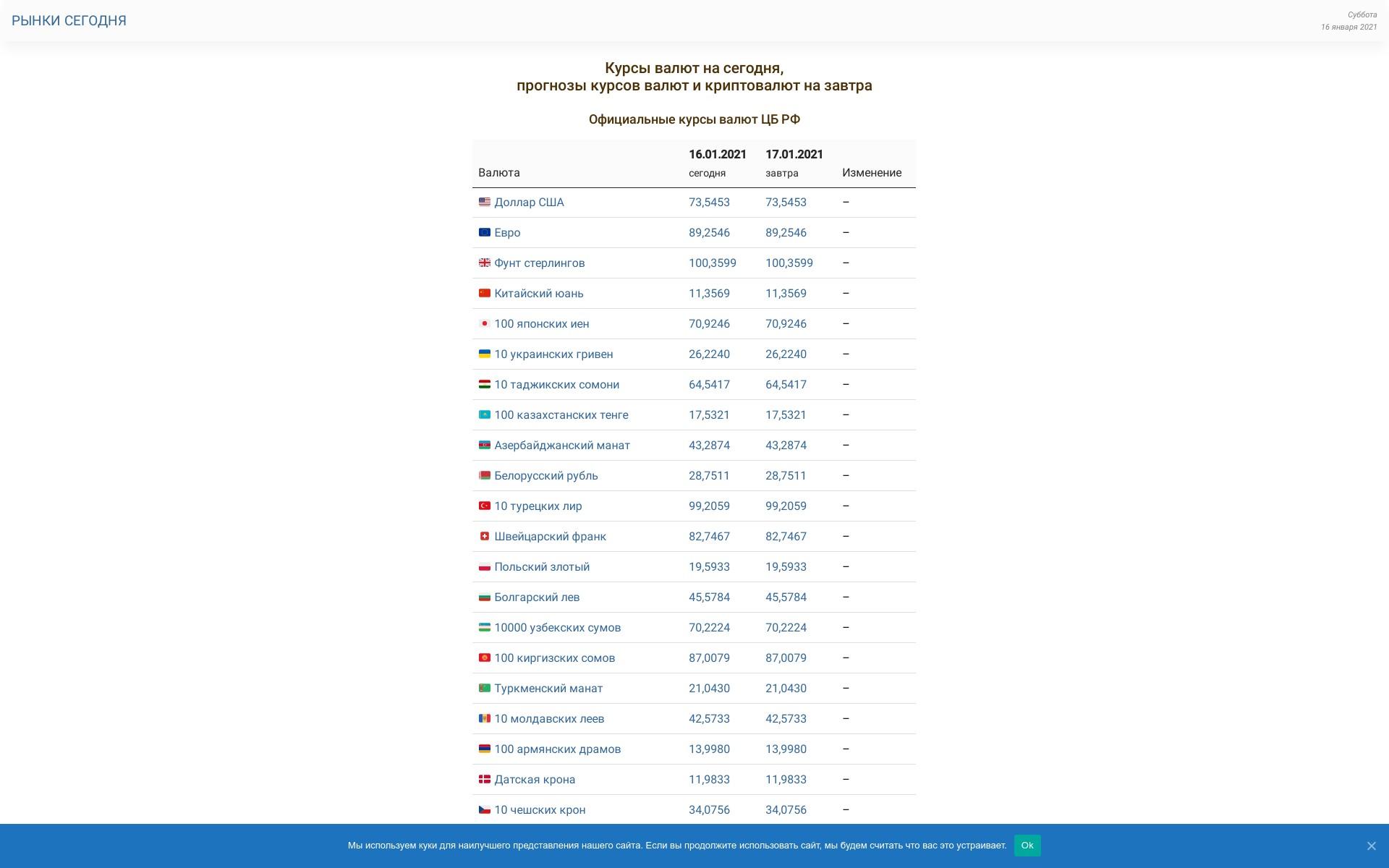This screenshot has width=1389, height=868.
Task: Click today's yen rate 70,9246
Action: pos(709,324)
